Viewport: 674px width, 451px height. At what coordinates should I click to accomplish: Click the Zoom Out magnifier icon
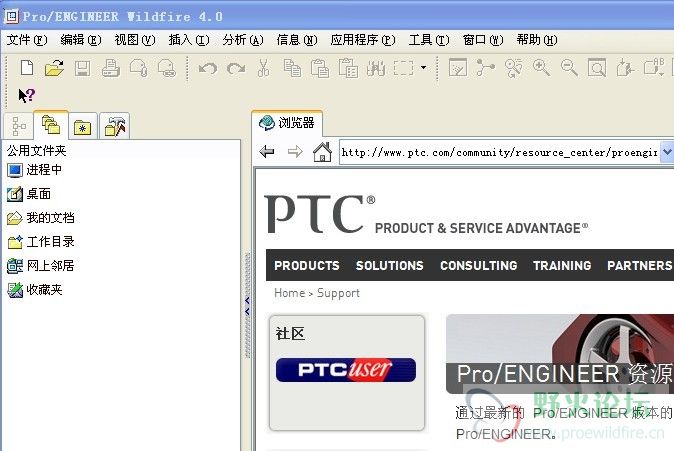pos(569,68)
